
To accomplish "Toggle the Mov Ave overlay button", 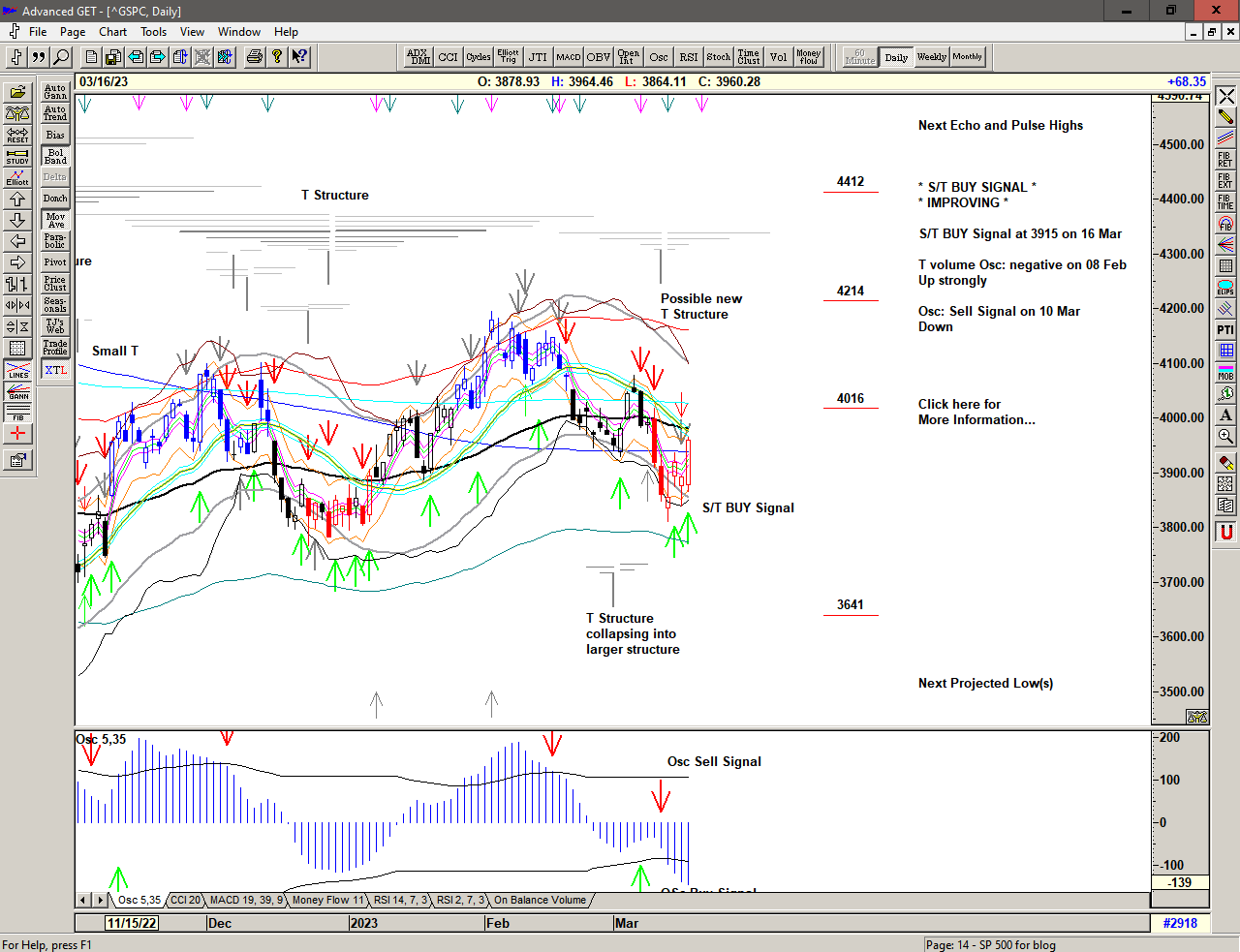I will tap(55, 220).
